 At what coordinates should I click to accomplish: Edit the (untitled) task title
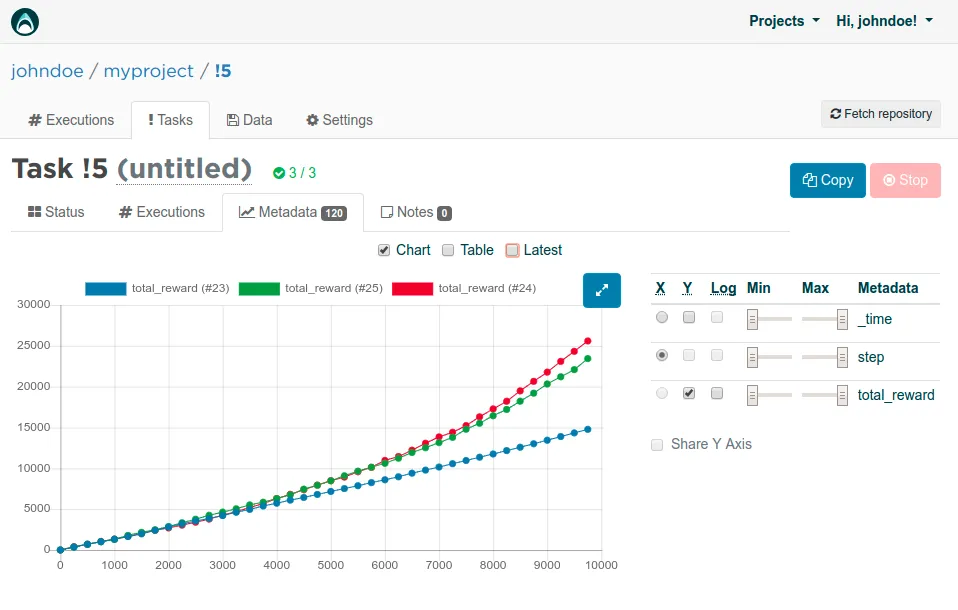tap(184, 169)
